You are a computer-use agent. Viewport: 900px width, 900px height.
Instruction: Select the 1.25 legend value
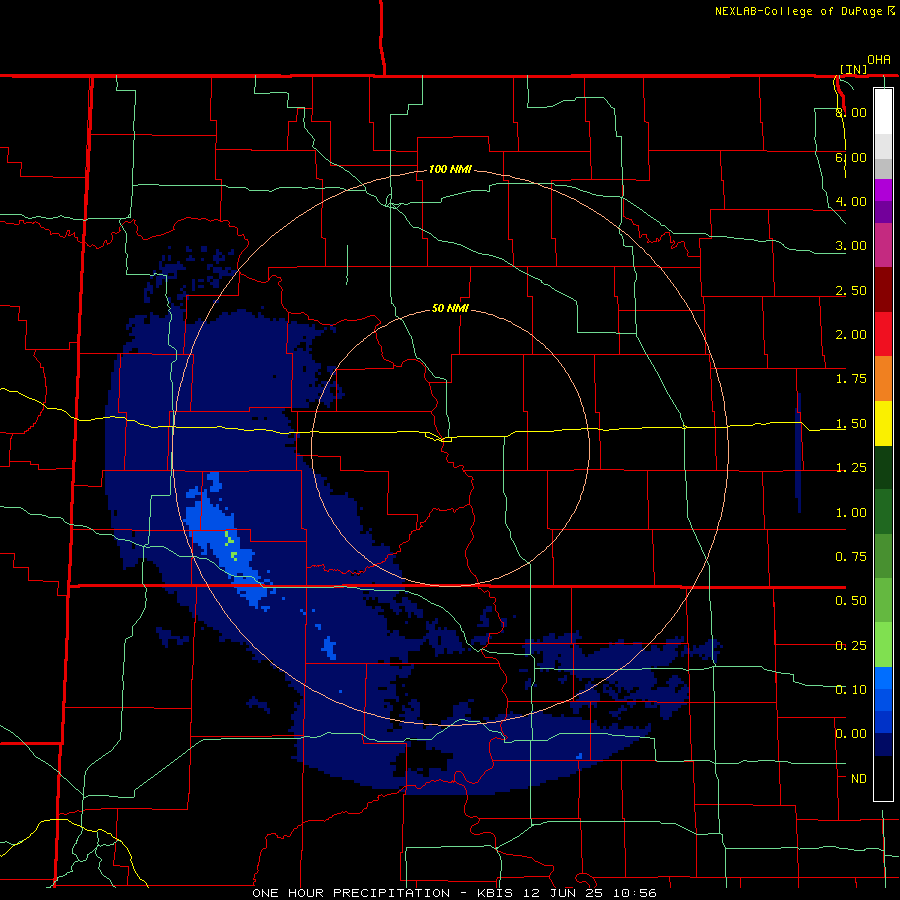pos(851,468)
